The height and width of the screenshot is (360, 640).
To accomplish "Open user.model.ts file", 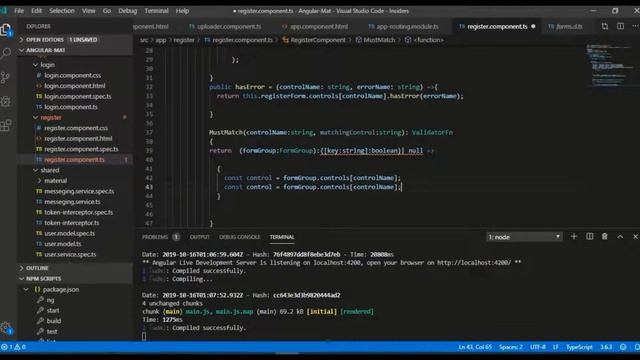I will click(x=63, y=244).
